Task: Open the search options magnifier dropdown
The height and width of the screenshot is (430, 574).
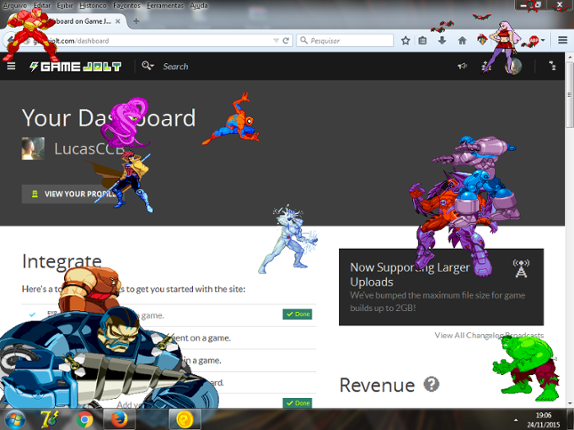Action: pos(148,66)
